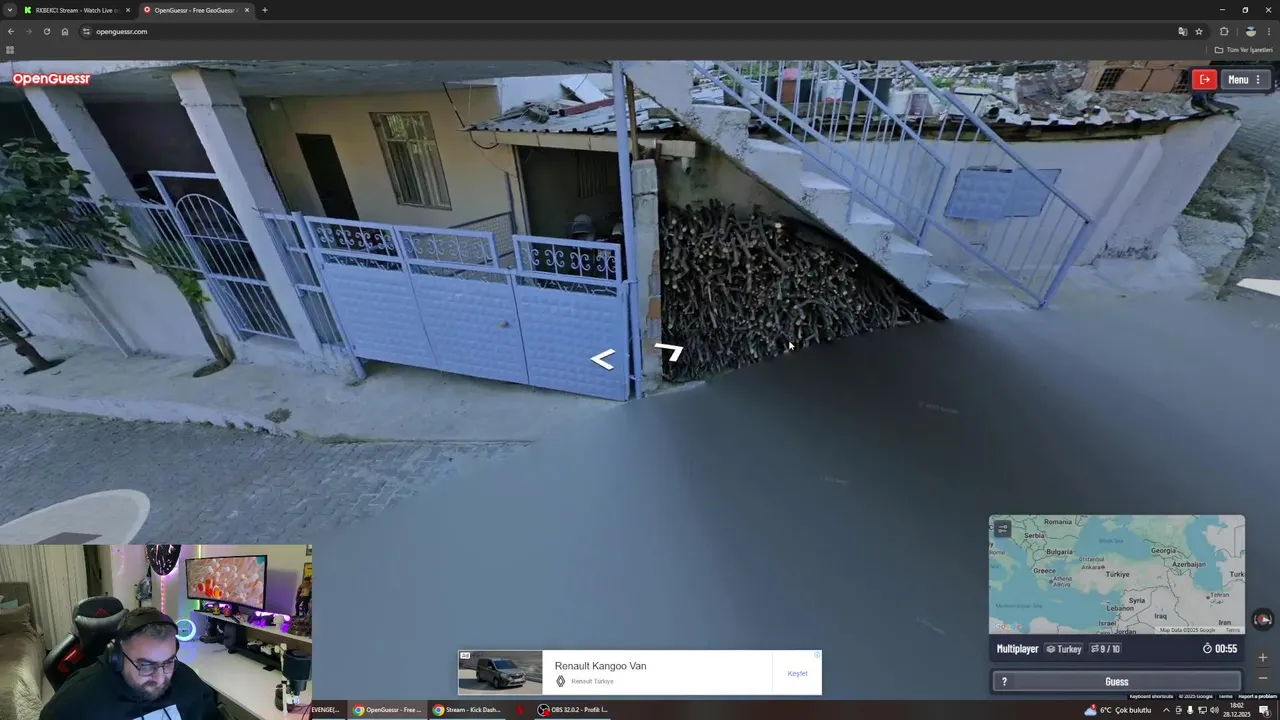
Task: Click the network tray icon
Action: 1202,710
